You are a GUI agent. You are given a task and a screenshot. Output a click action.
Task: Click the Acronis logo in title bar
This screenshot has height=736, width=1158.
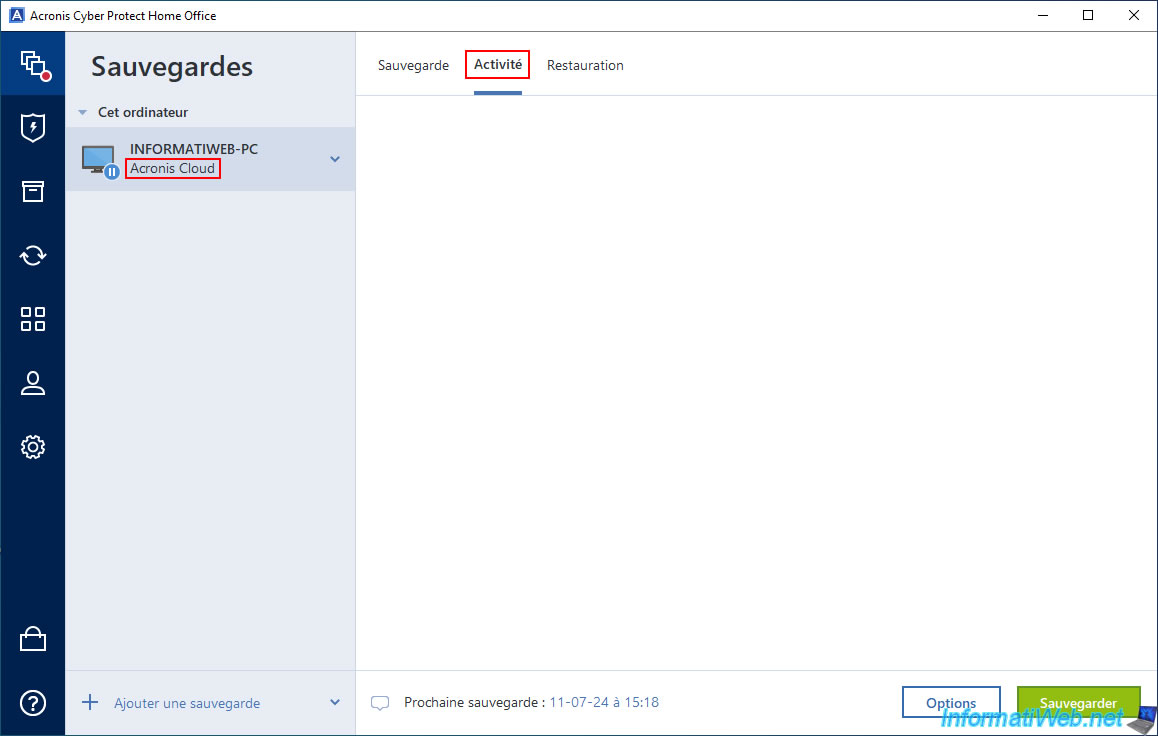(x=16, y=16)
